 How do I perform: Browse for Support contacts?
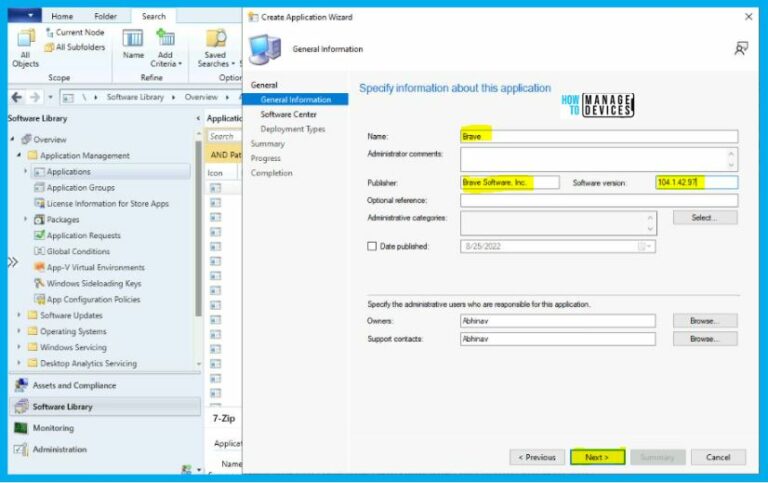(705, 339)
